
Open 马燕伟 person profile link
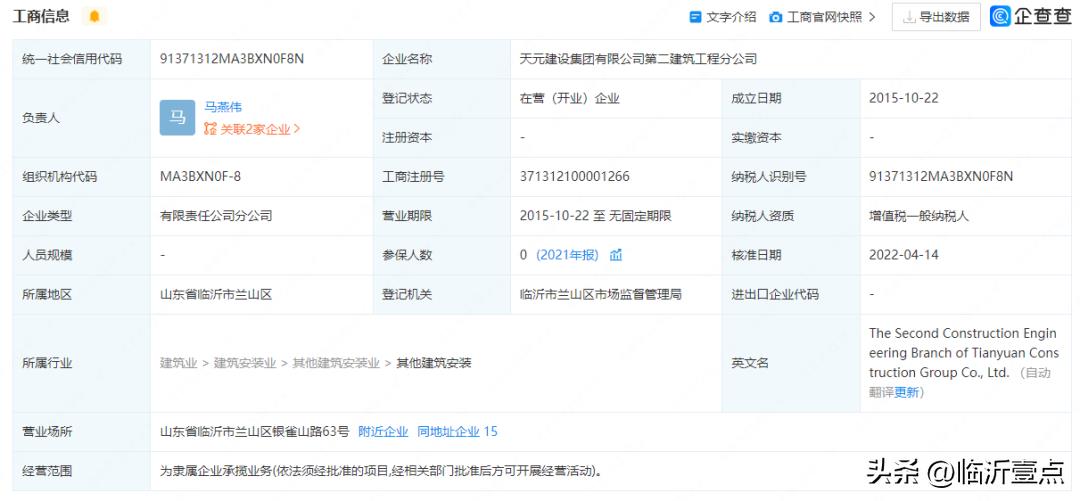223,108
